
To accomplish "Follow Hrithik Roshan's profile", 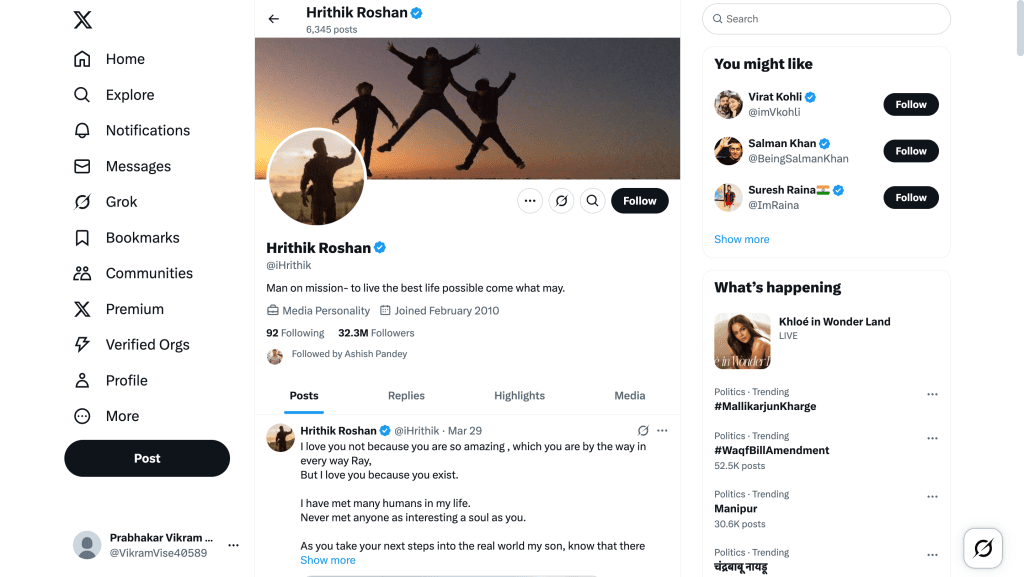I will click(x=639, y=201).
